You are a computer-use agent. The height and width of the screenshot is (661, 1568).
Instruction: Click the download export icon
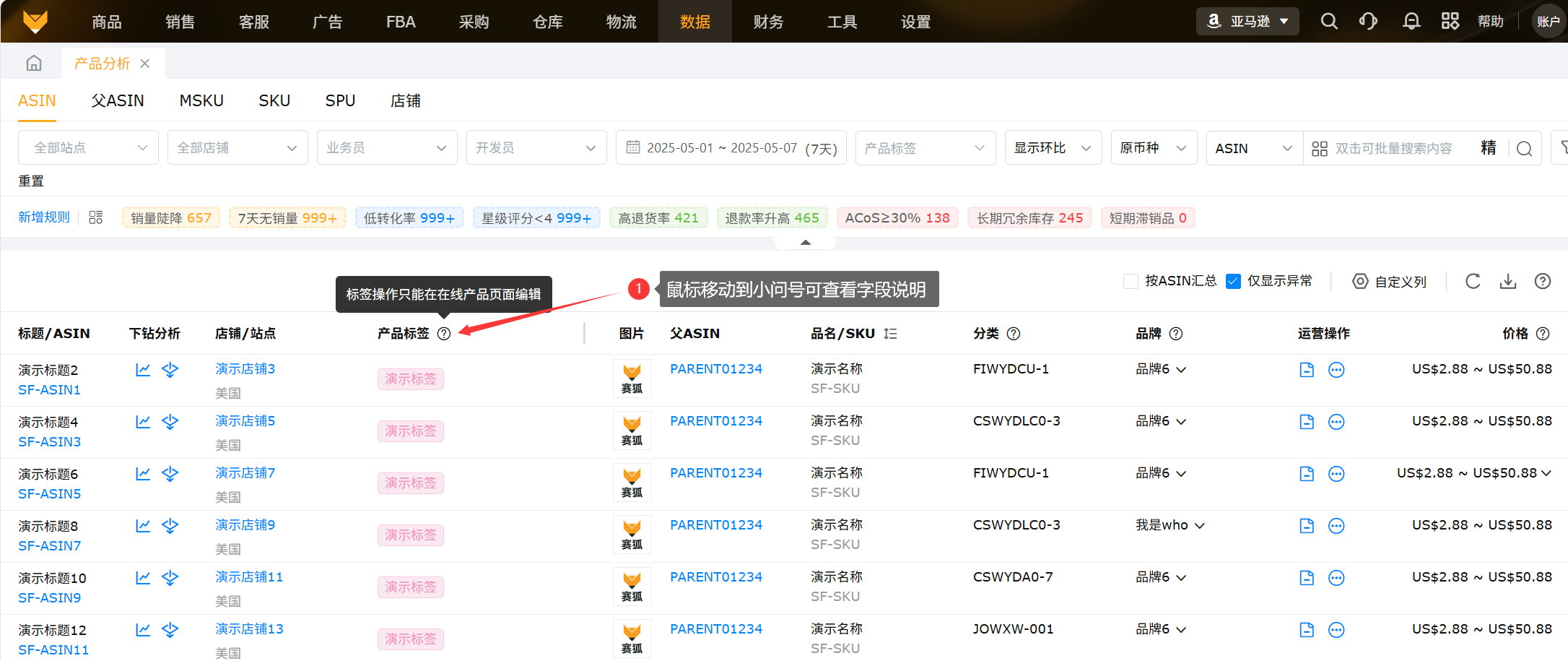pos(1508,282)
